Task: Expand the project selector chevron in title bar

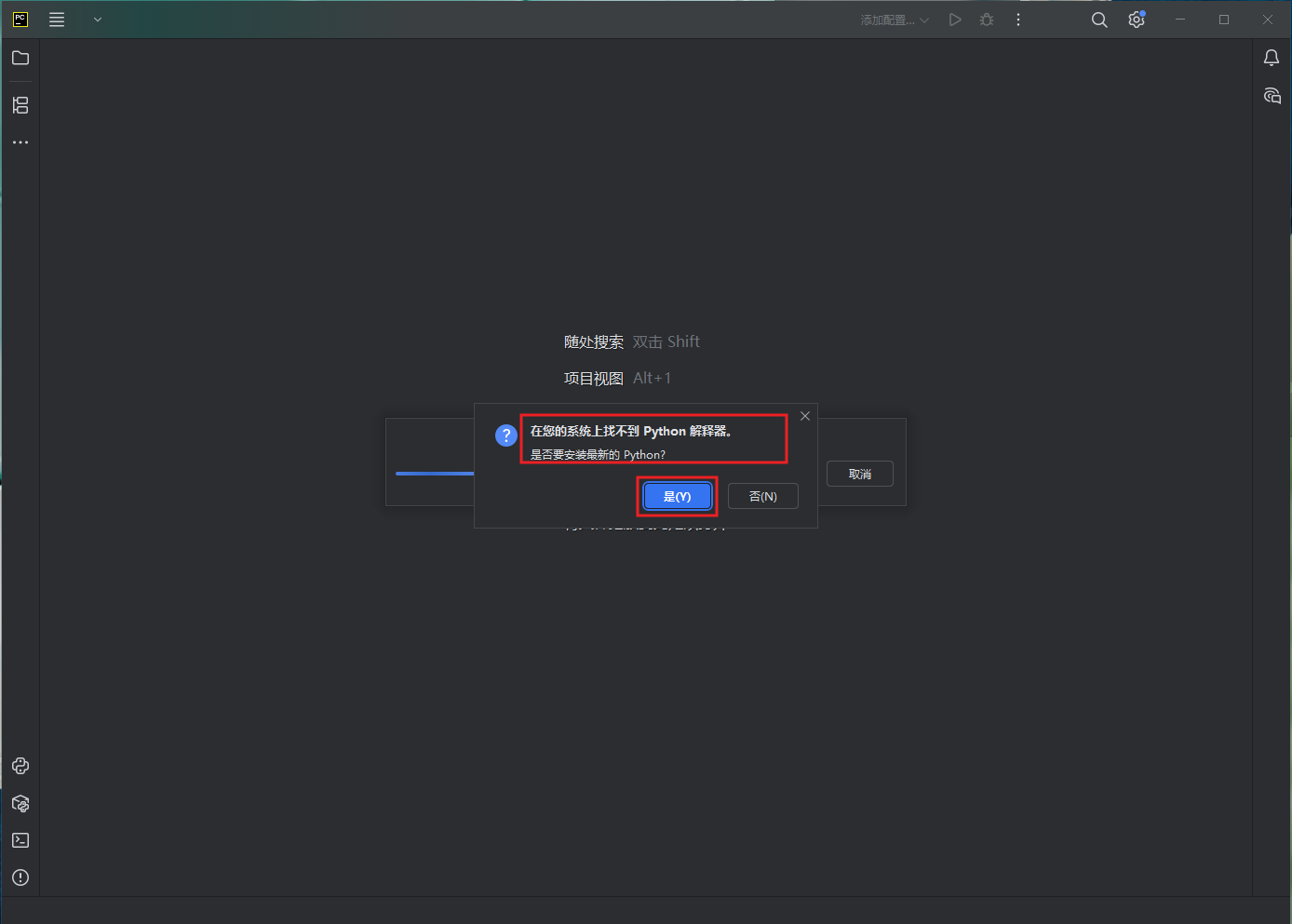Action: pos(98,20)
